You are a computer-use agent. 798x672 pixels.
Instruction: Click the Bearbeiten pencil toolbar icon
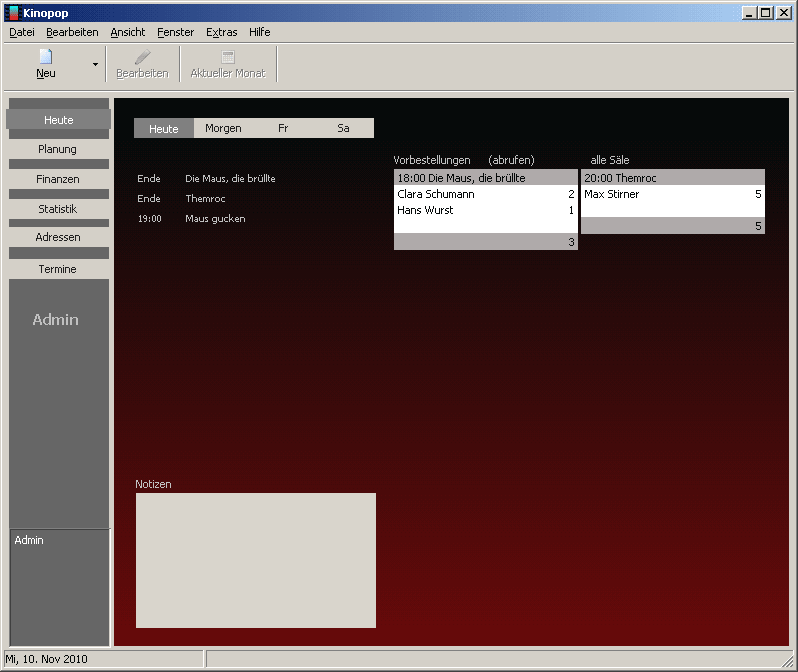142,57
